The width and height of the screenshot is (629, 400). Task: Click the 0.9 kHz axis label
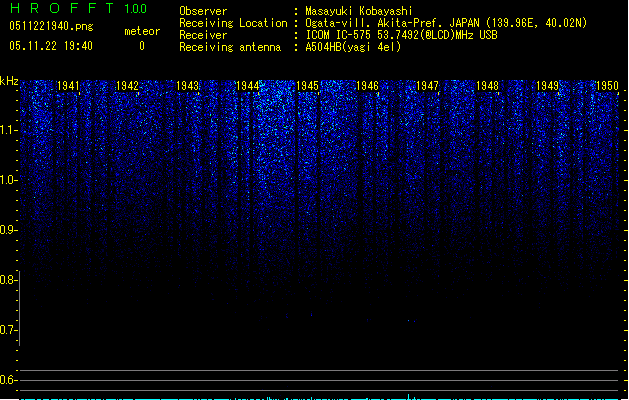8,230
